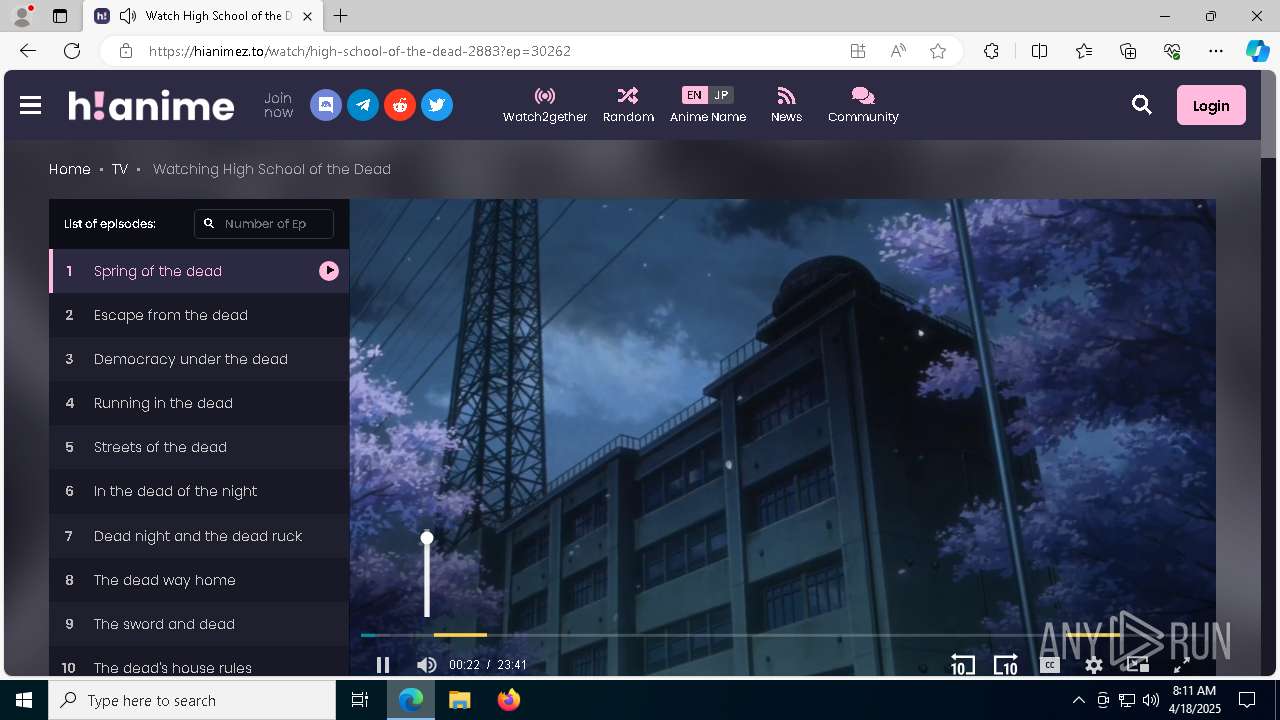
Task: Focus the Number of Ep search field
Action: point(264,224)
